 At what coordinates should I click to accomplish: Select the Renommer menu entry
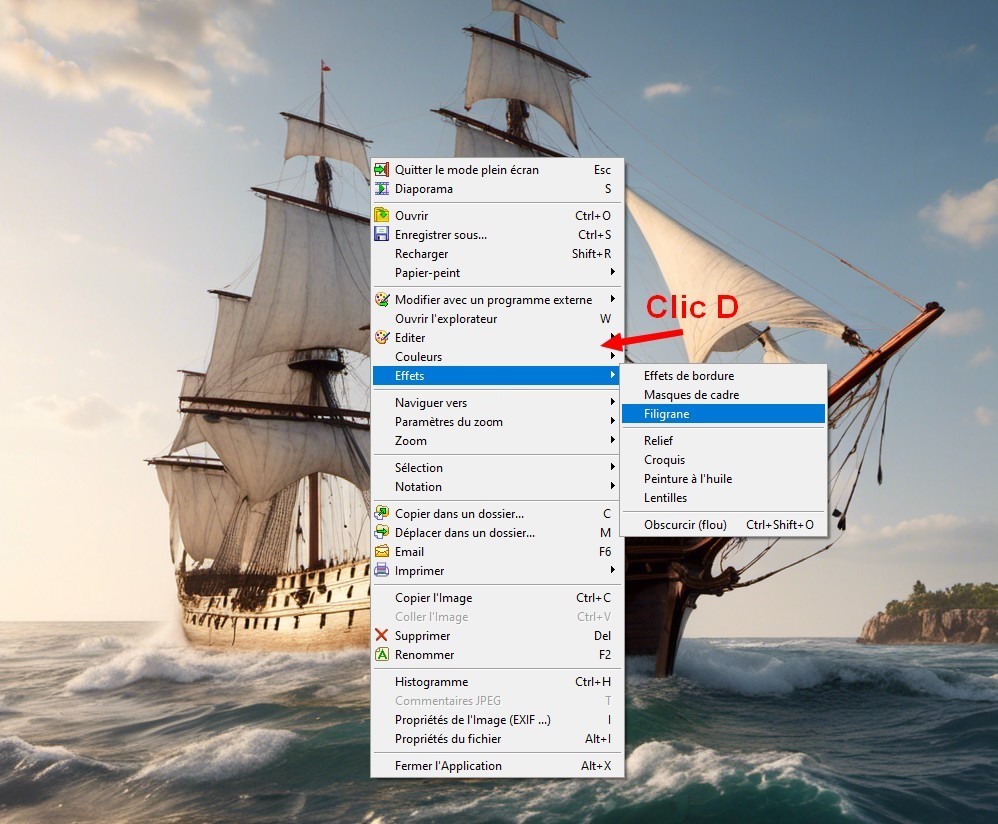click(x=496, y=655)
